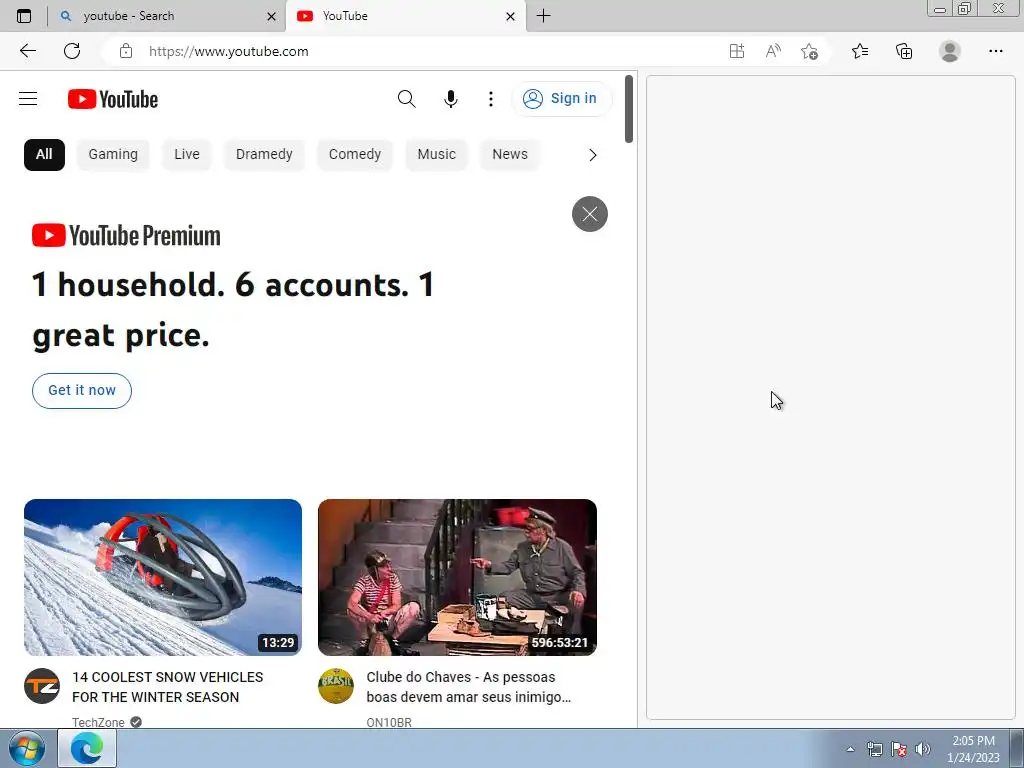The height and width of the screenshot is (768, 1024).
Task: Select the Live filter chip
Action: click(x=187, y=155)
